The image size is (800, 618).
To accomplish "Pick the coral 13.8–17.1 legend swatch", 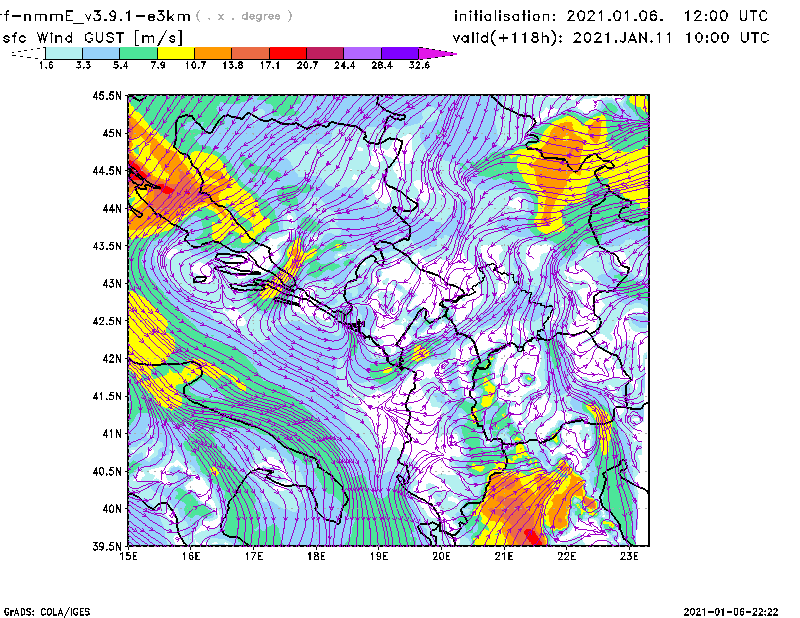I will pos(251,53).
